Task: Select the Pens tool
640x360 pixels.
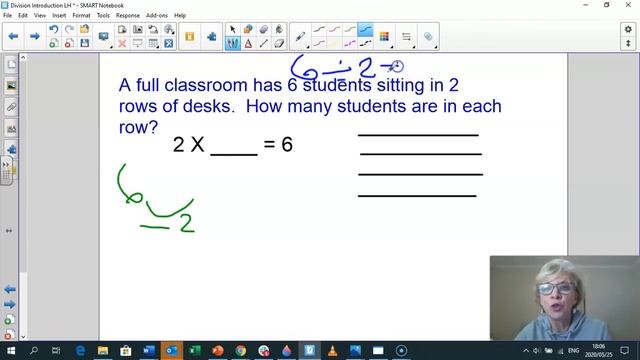Action: [233, 43]
